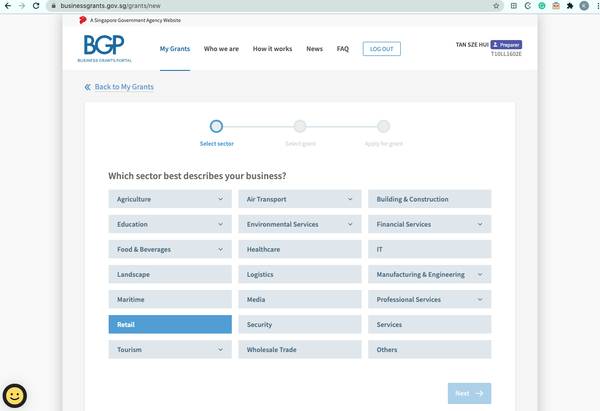The width and height of the screenshot is (600, 411).
Task: Deselect the highlighted Retail sector
Action: click(170, 325)
